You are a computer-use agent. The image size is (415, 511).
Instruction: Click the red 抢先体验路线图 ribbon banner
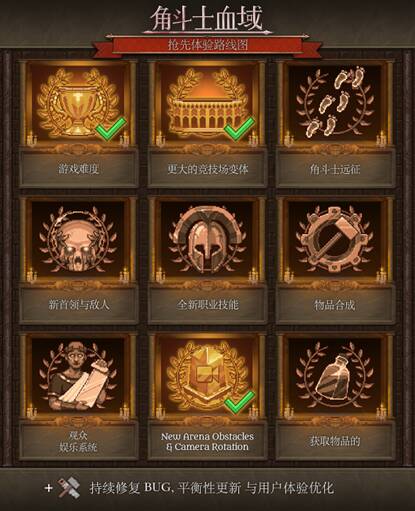coord(207,45)
